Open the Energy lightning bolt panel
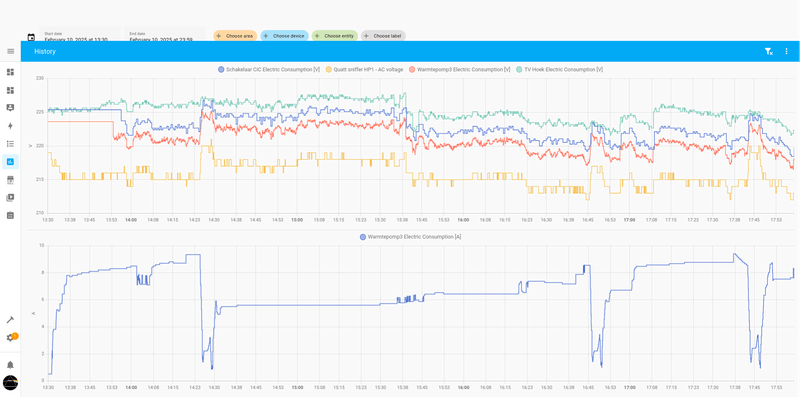This screenshot has height=397, width=800. click(10, 126)
